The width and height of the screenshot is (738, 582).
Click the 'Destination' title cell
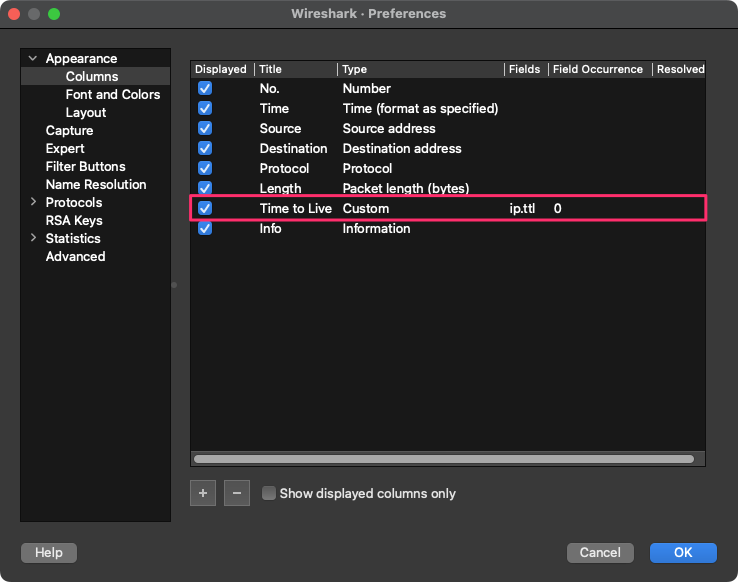click(x=293, y=148)
